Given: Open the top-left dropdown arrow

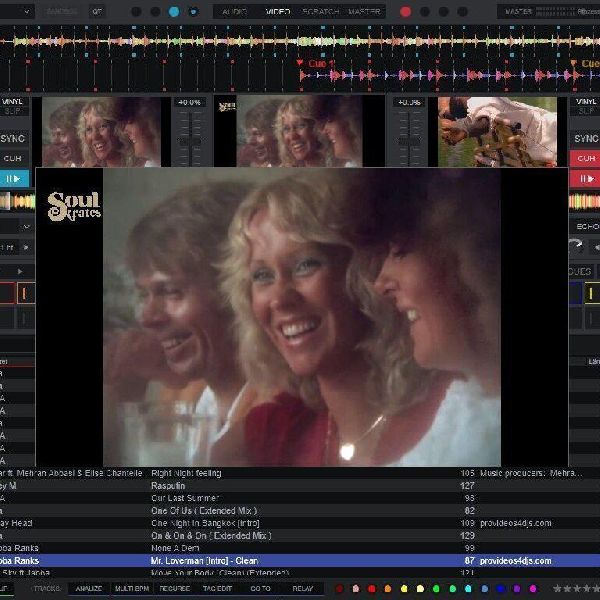Looking at the screenshot, I should point(26,11).
